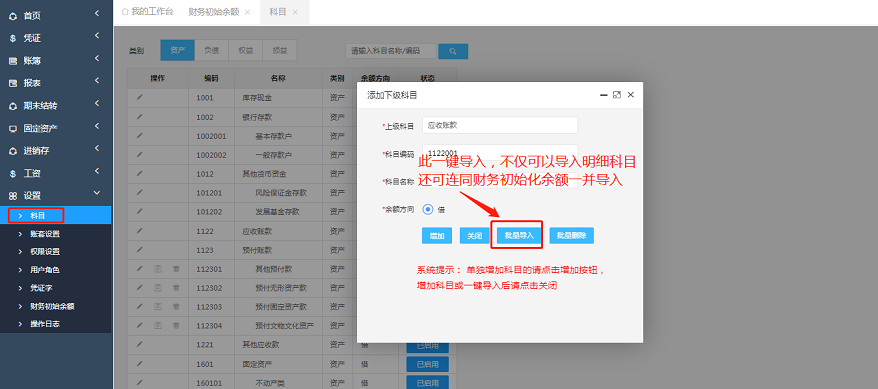
Task: Click the 上级科目 input field
Action: 499,125
